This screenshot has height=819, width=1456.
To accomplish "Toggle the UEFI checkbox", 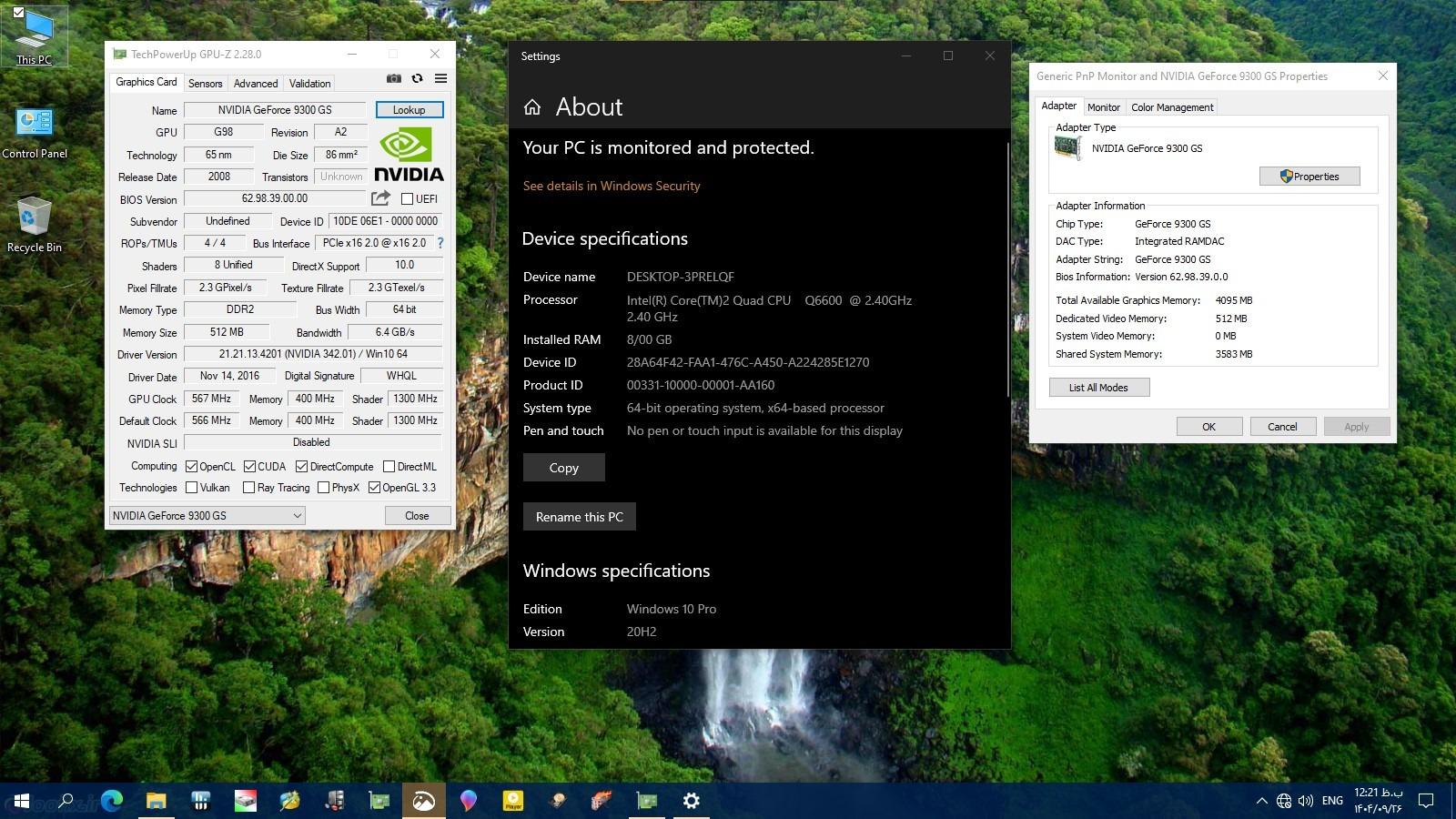I will point(407,199).
